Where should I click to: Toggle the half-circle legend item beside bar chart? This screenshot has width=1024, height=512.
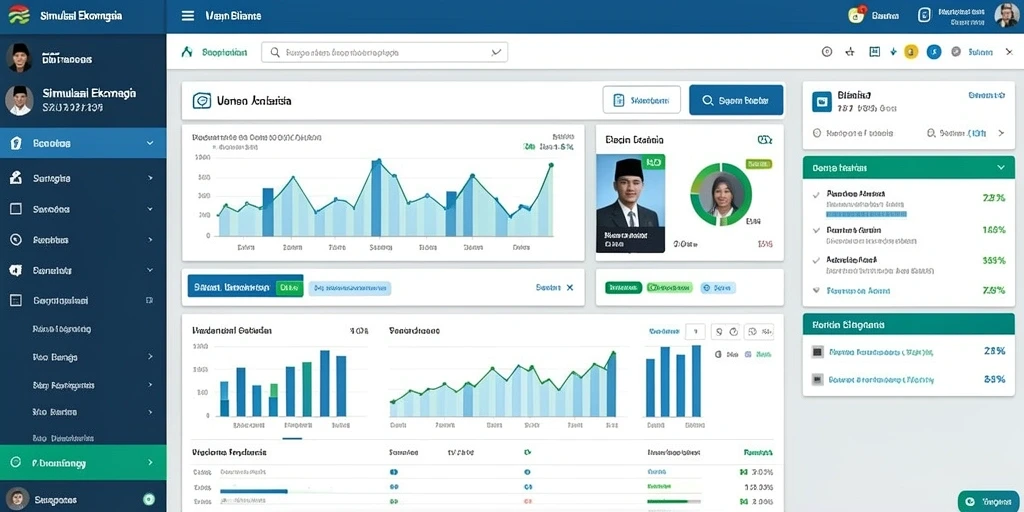pyautogui.click(x=718, y=354)
